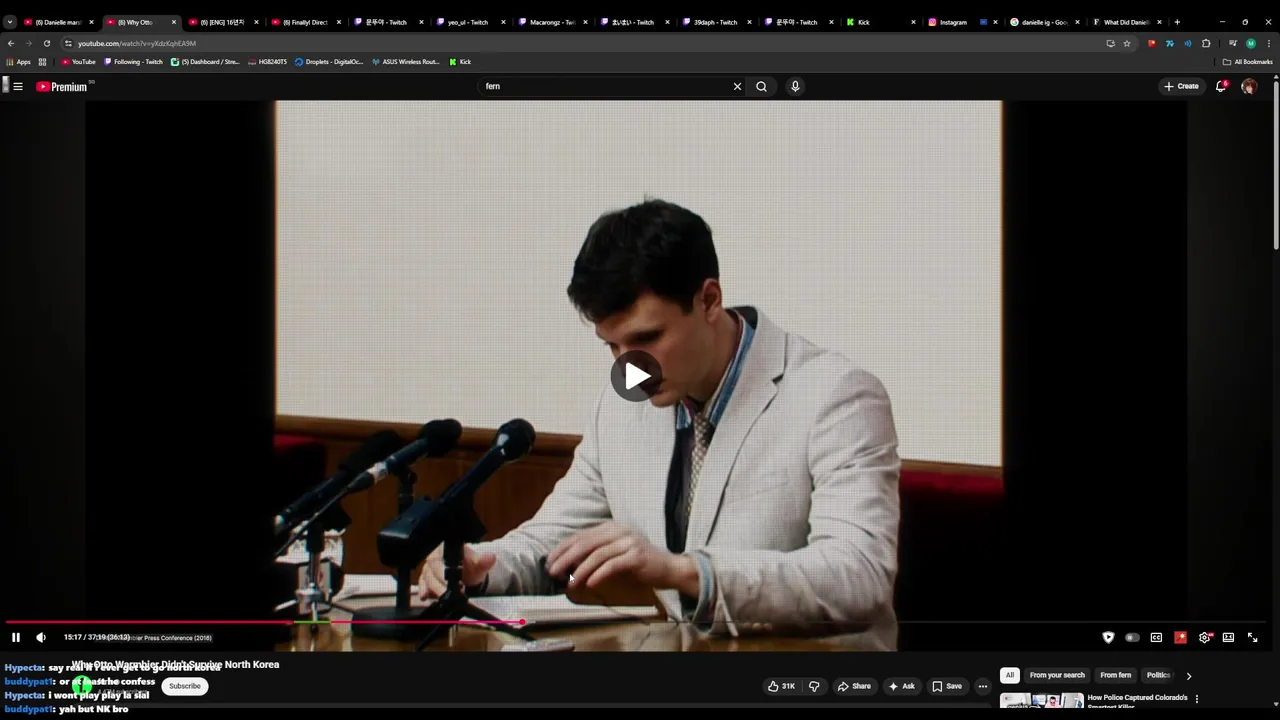1280x720 pixels.
Task: Dislike the video
Action: click(814, 686)
